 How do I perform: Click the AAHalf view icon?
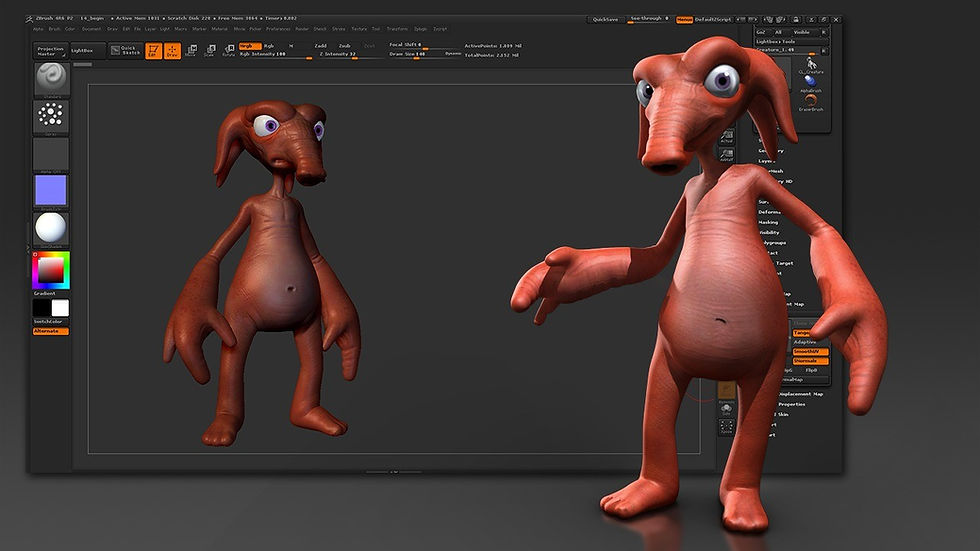(726, 155)
